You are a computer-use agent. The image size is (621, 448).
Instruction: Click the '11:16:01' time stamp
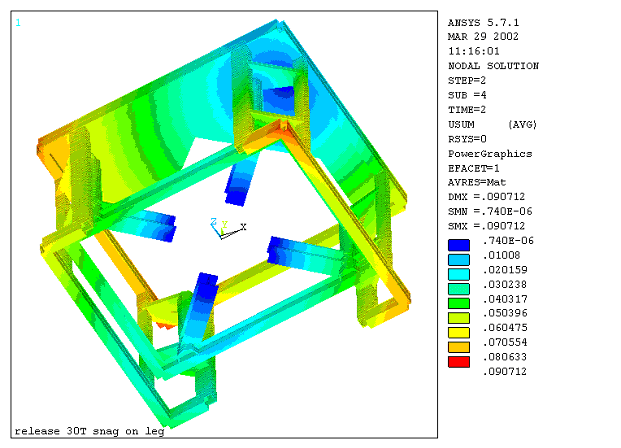[474, 51]
